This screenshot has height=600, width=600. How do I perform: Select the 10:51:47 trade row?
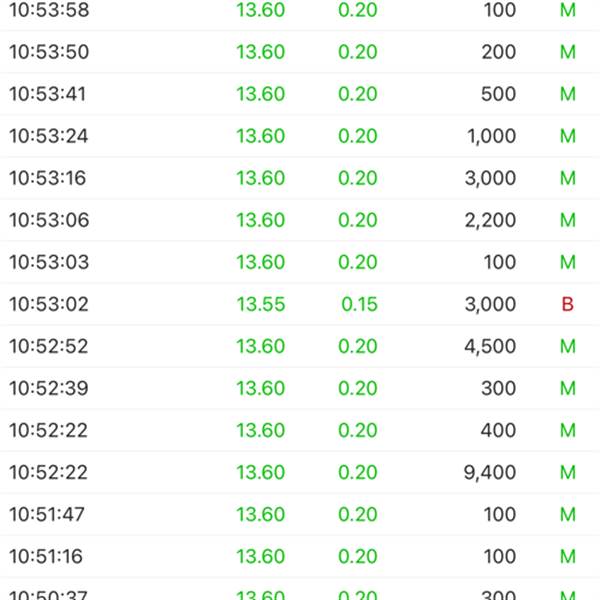(x=300, y=514)
